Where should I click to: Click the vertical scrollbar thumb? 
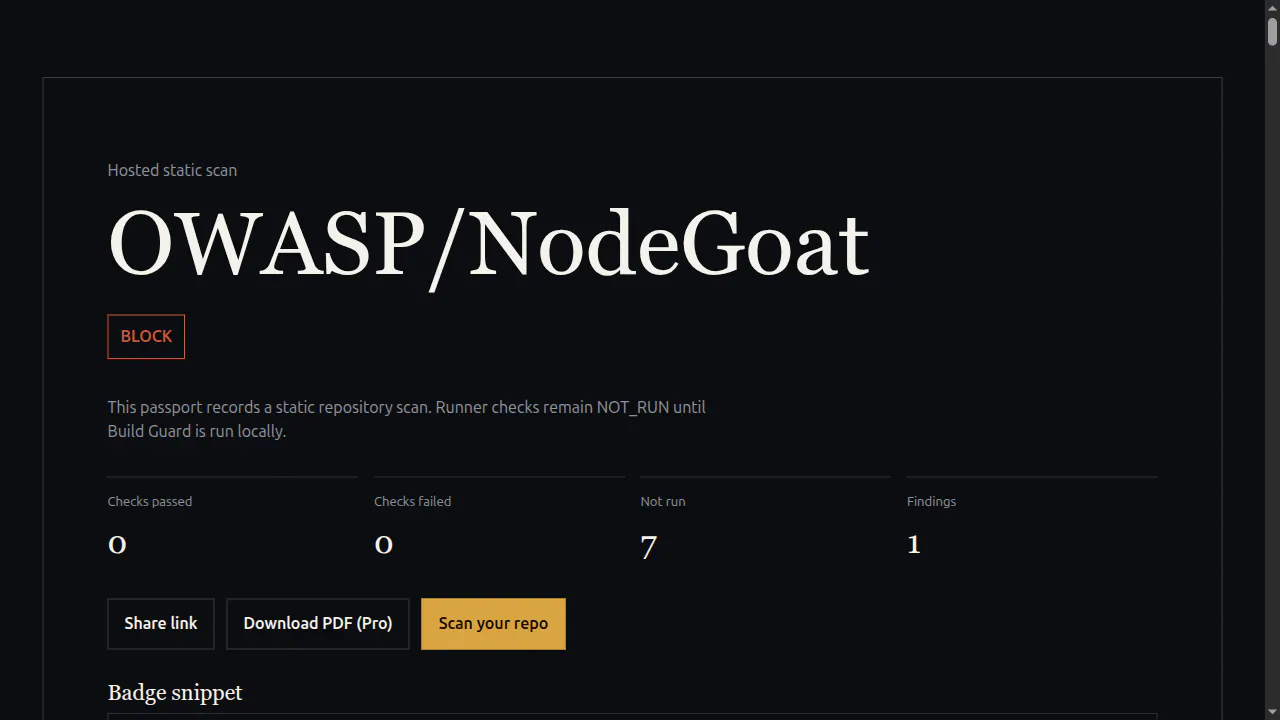click(x=1272, y=31)
